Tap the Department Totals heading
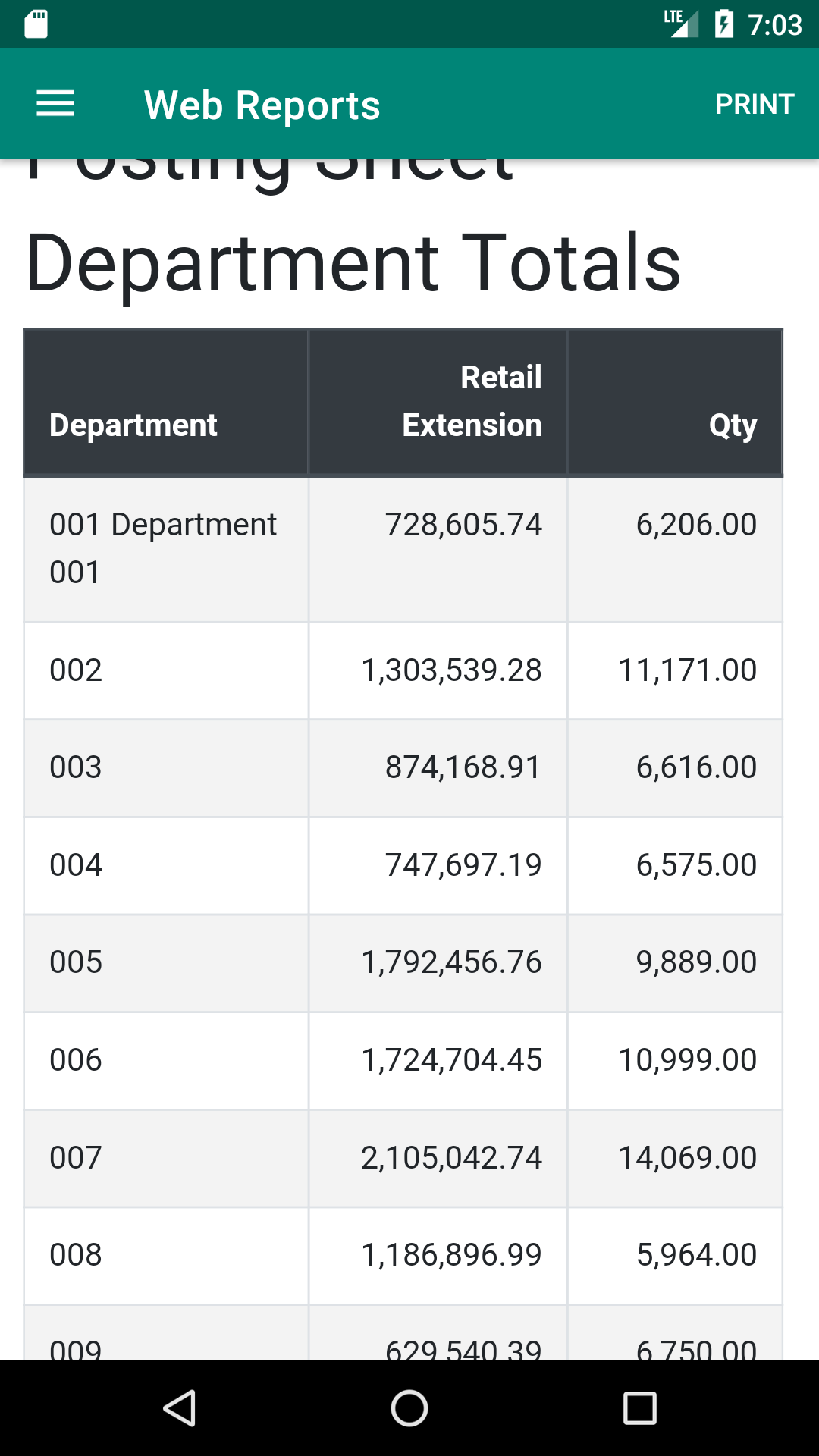This screenshot has width=819, height=1456. coord(353,263)
